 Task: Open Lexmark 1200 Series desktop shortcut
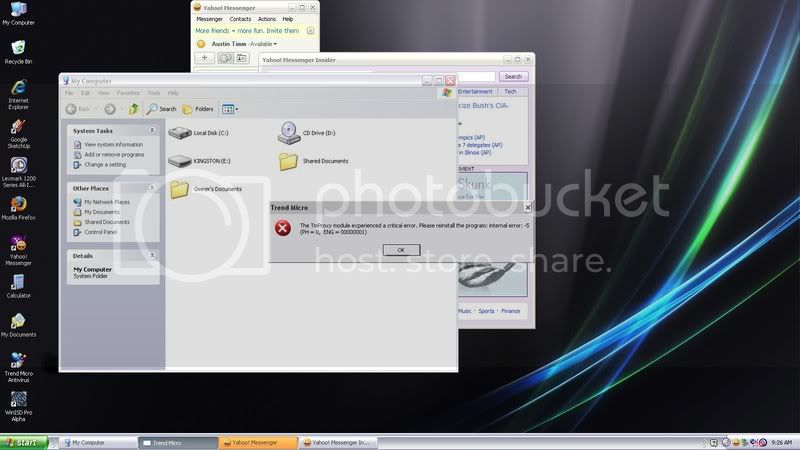point(18,172)
